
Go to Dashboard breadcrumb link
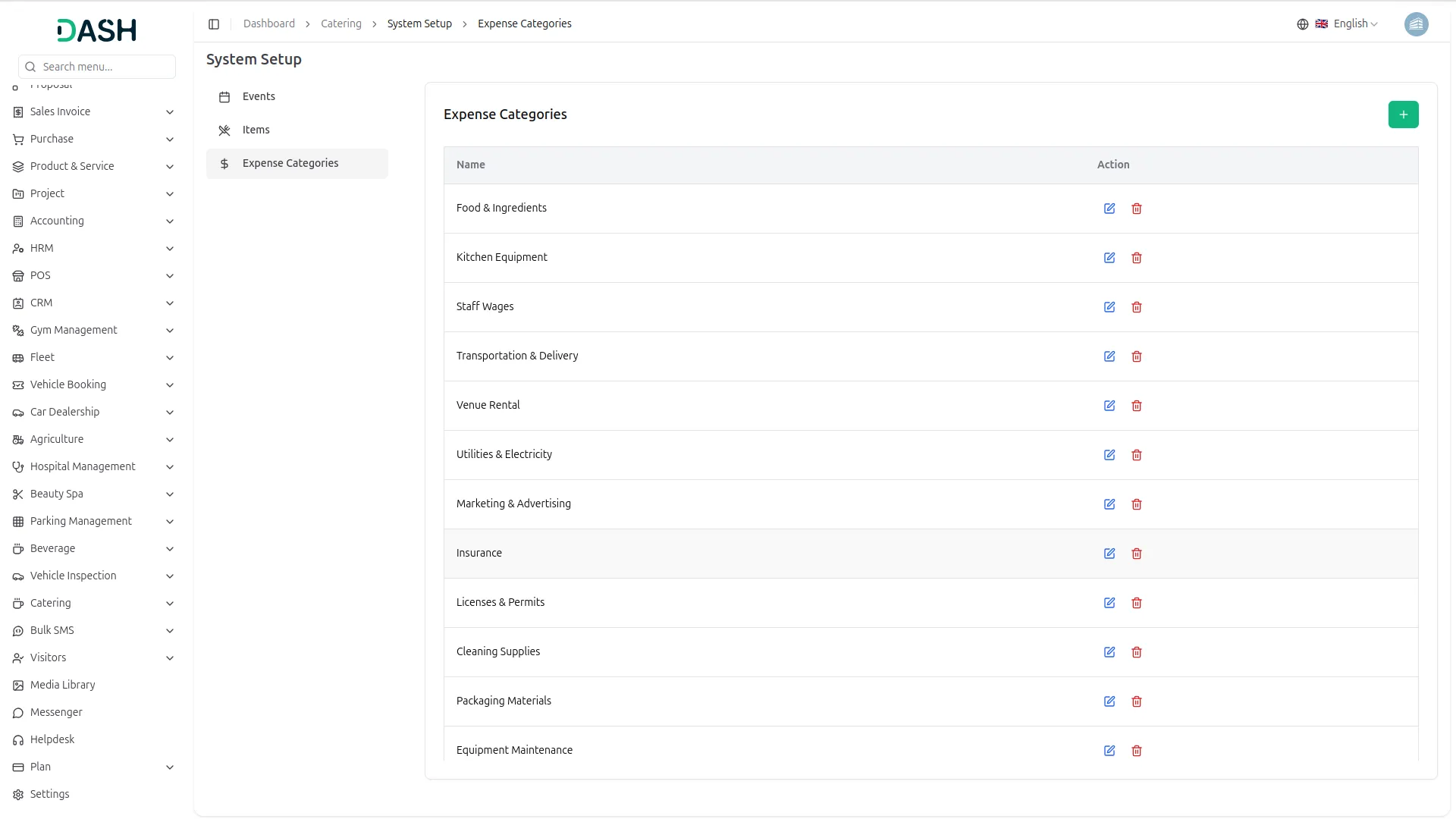[269, 24]
